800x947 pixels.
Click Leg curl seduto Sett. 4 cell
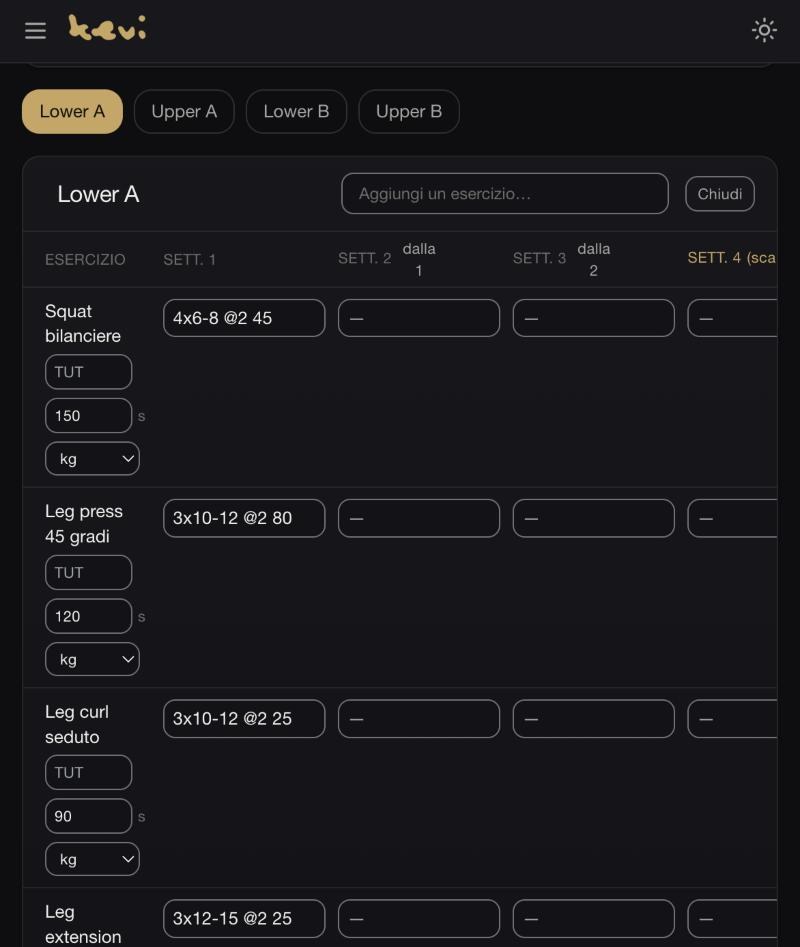tap(732, 719)
